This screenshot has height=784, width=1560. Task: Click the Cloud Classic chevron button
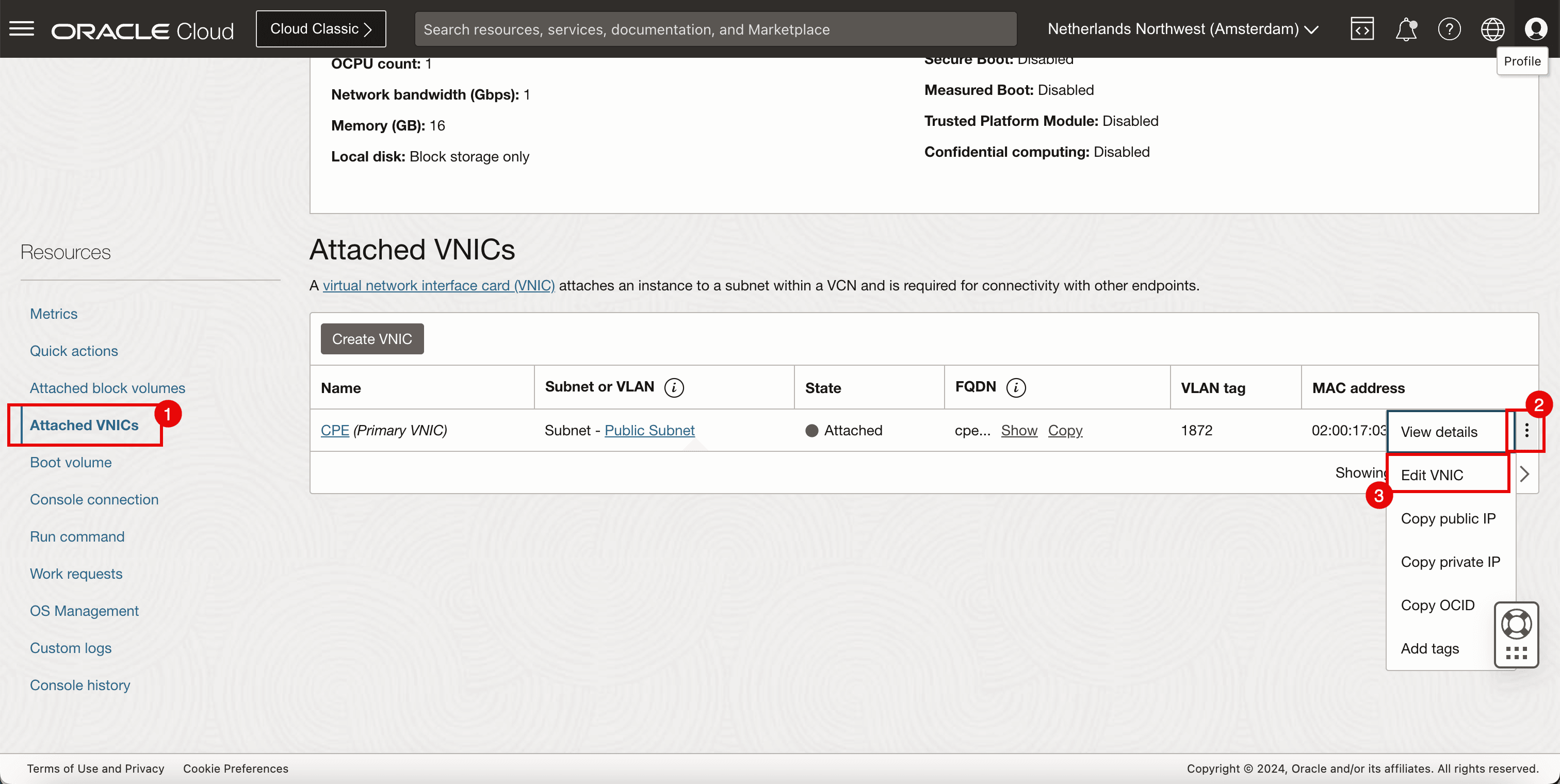pyautogui.click(x=321, y=28)
